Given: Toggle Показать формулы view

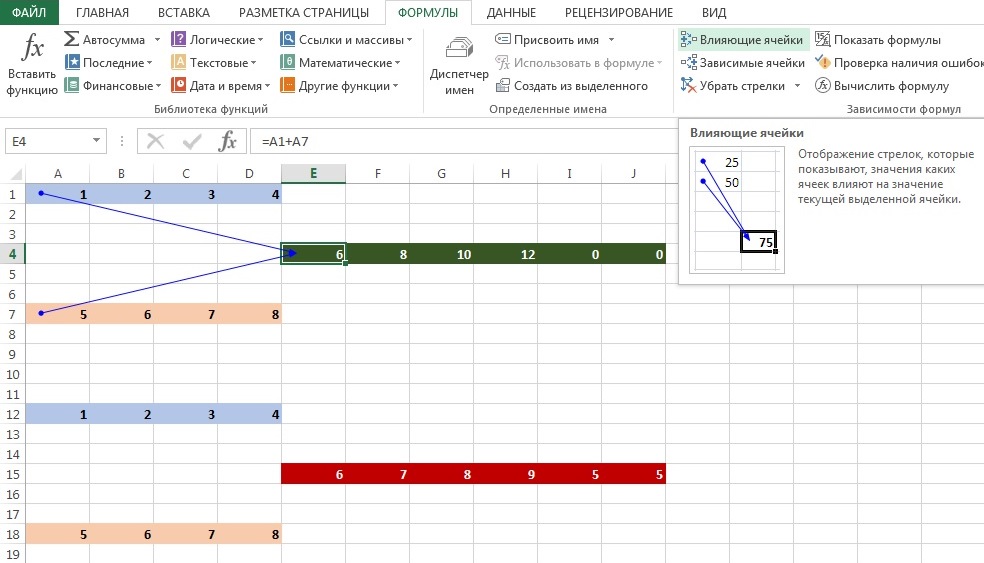Looking at the screenshot, I should pos(823,40).
